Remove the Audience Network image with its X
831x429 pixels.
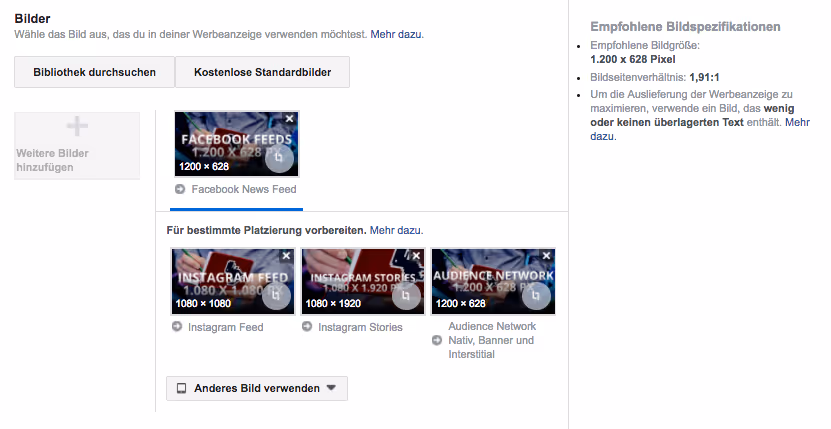(x=546, y=256)
